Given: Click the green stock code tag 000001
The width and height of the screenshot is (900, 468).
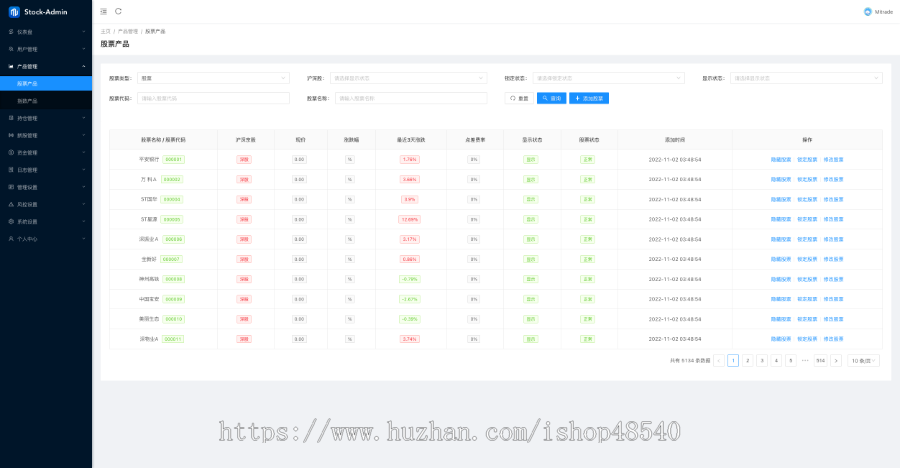Looking at the screenshot, I should pyautogui.click(x=173, y=160).
